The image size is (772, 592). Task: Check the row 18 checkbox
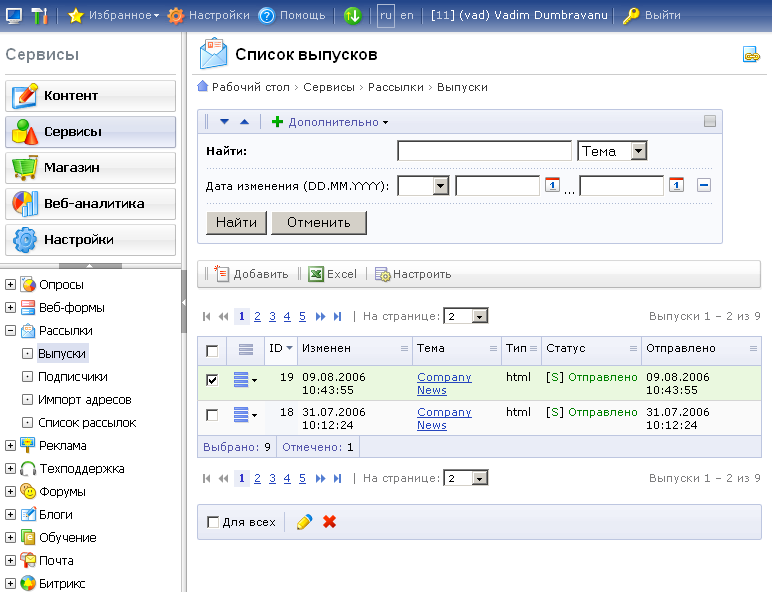point(212,415)
